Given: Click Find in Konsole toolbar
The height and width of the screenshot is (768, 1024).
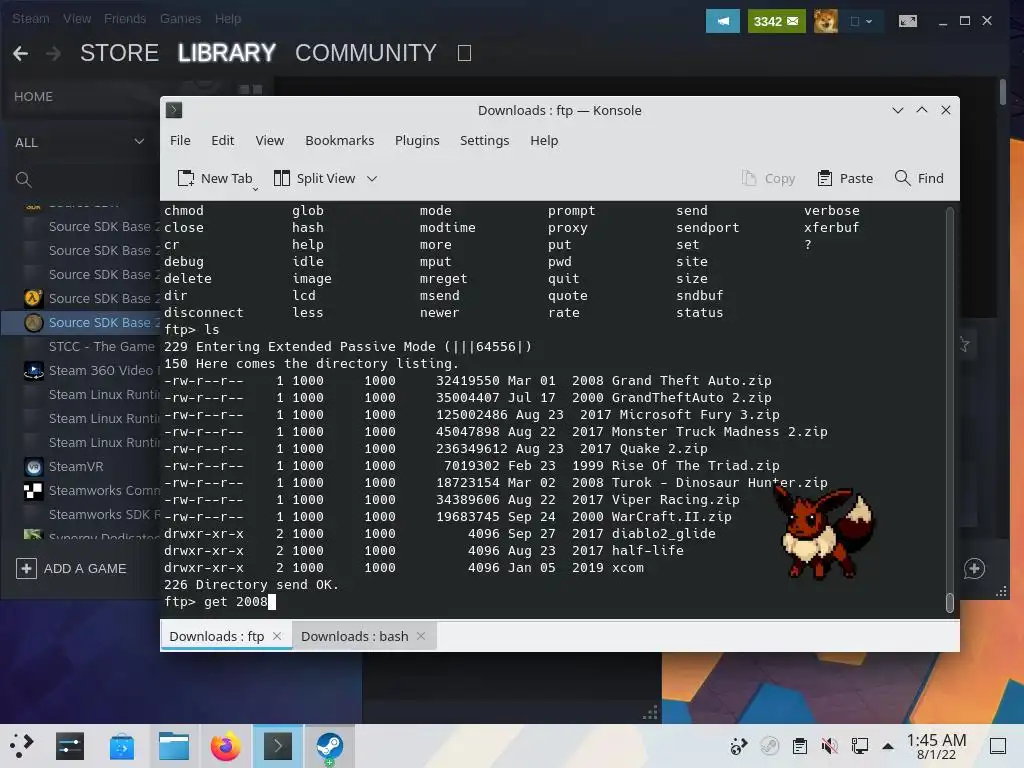Looking at the screenshot, I should coord(919,178).
